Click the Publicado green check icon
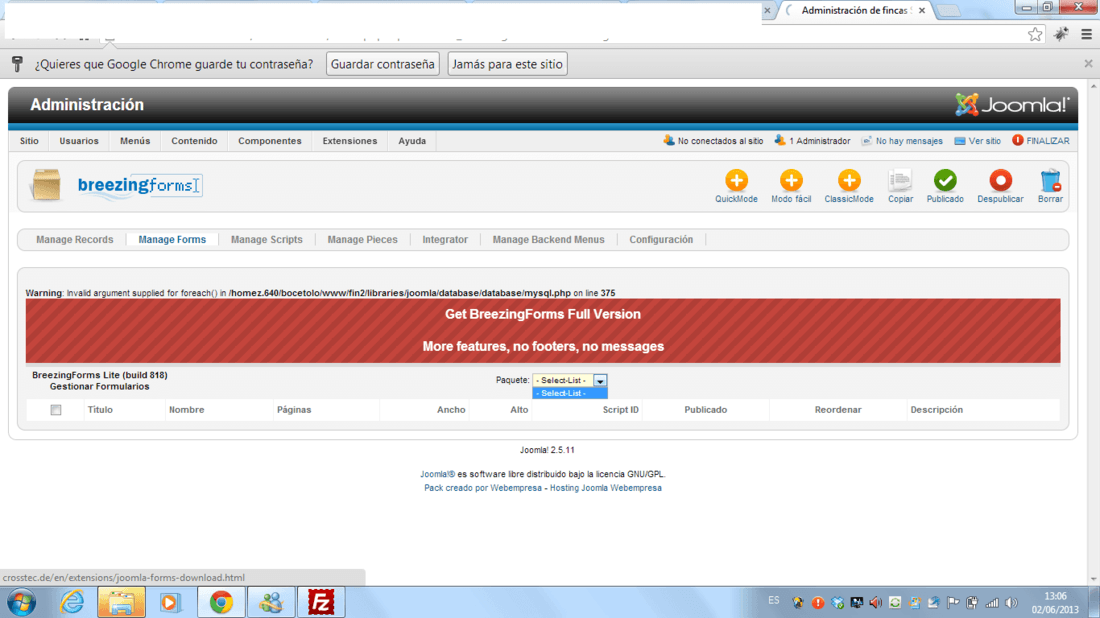 [x=945, y=180]
